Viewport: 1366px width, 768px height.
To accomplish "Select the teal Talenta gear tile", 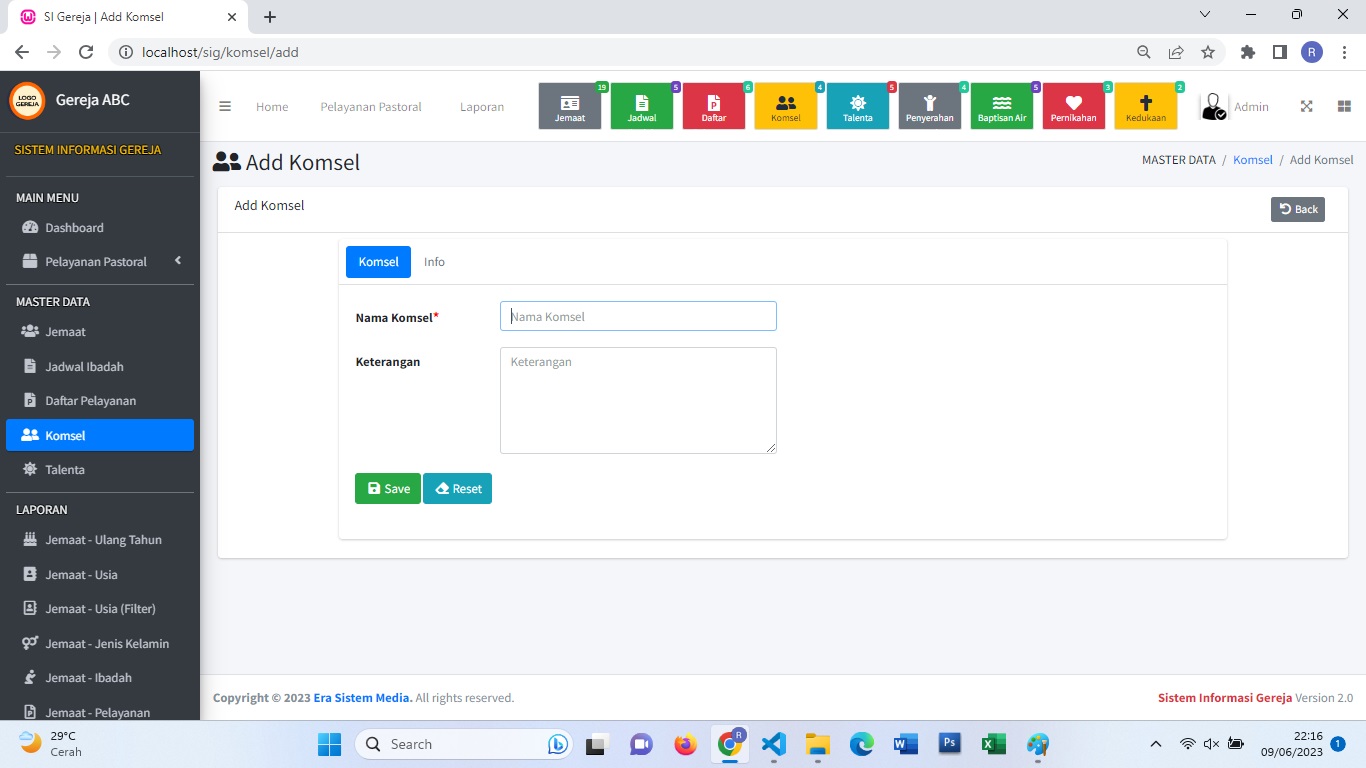I will pos(858,107).
